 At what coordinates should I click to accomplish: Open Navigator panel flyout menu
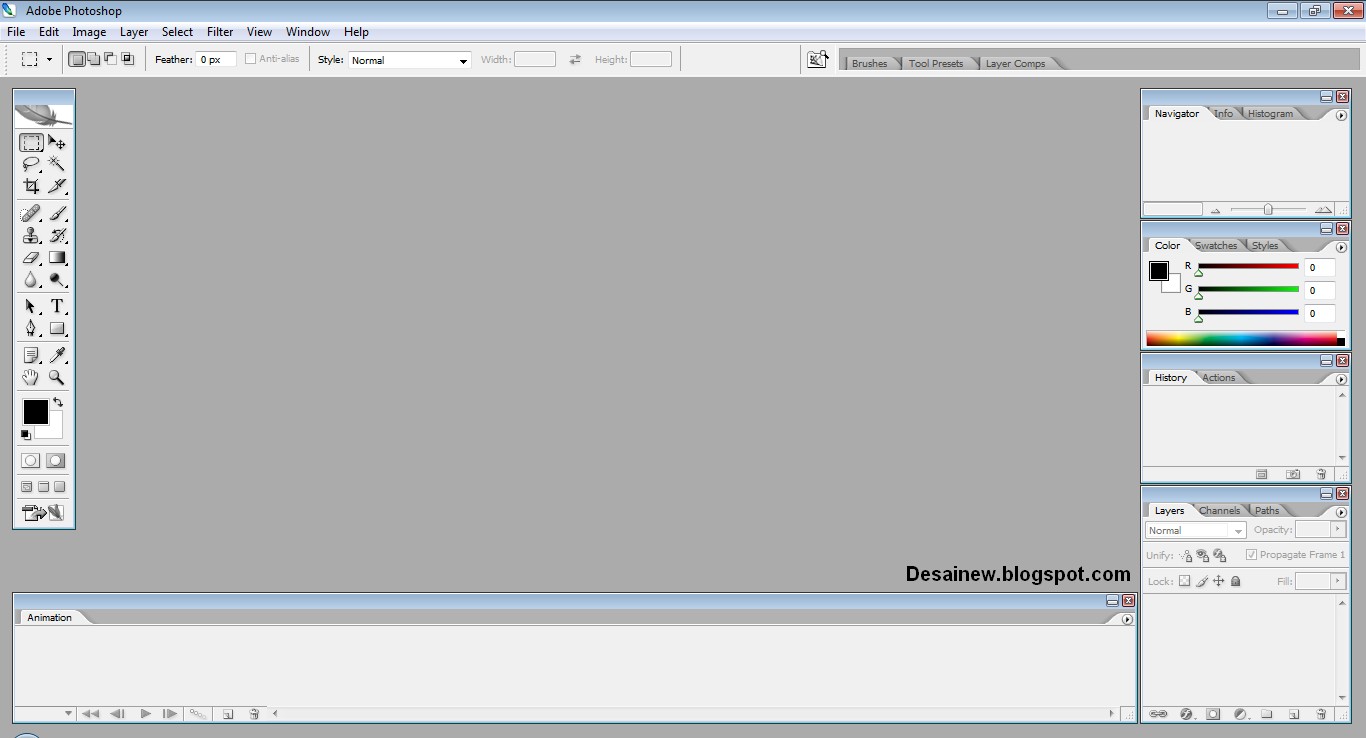pyautogui.click(x=1341, y=116)
